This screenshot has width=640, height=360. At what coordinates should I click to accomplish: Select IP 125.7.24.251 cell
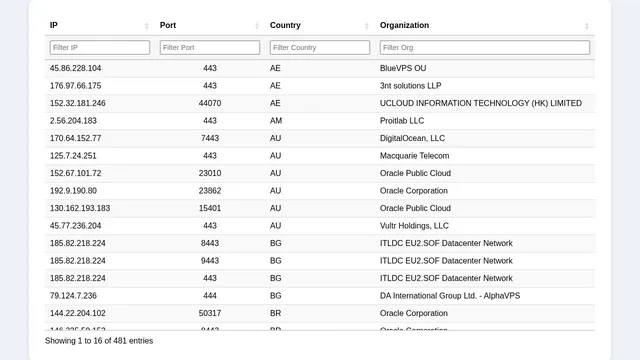coord(73,156)
